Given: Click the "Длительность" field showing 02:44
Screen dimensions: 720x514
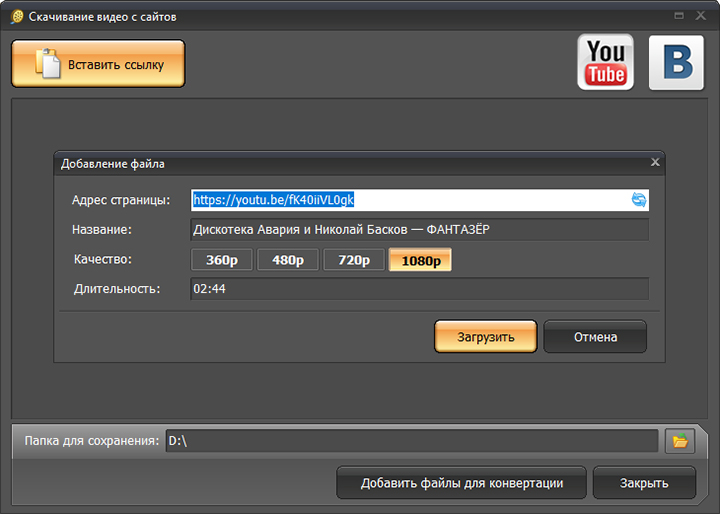Looking at the screenshot, I should coord(419,289).
